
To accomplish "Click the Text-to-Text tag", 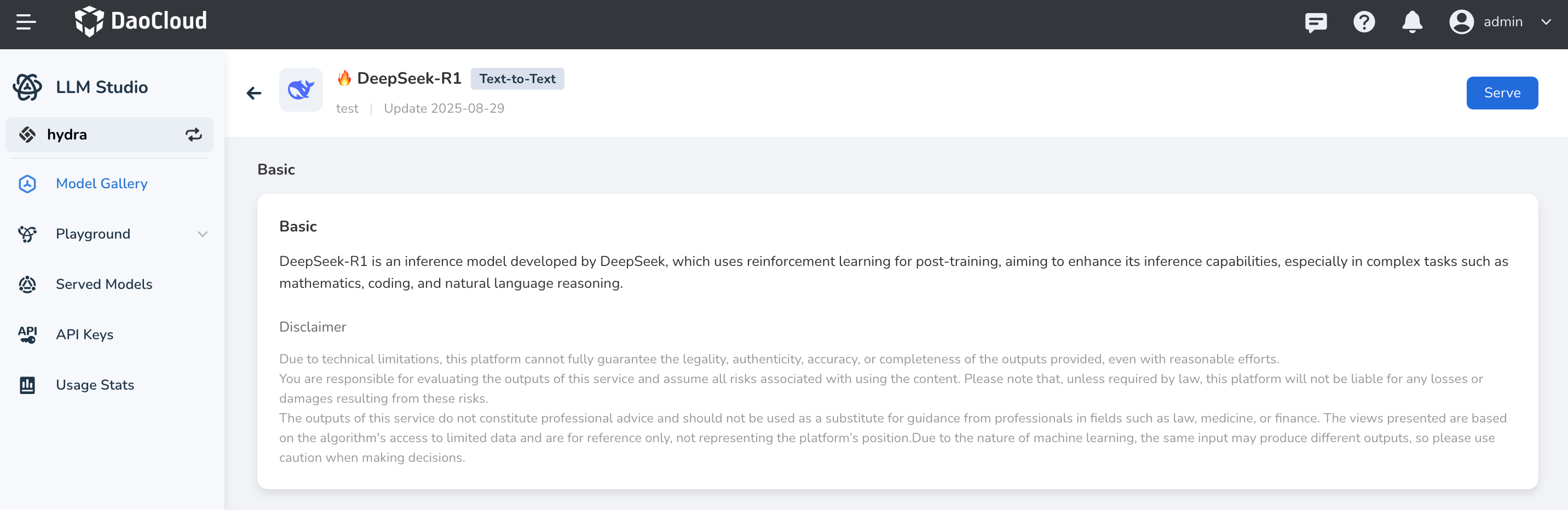I will [x=517, y=79].
